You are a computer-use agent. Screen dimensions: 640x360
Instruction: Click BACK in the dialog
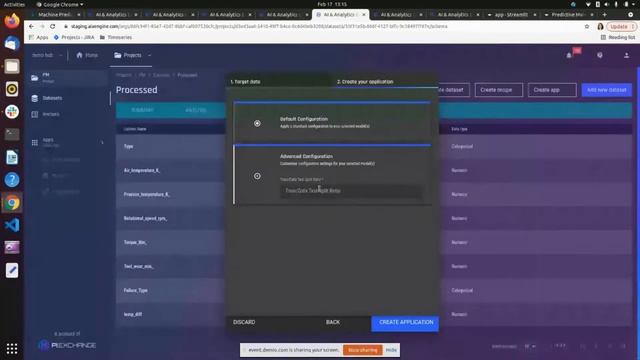click(x=333, y=322)
